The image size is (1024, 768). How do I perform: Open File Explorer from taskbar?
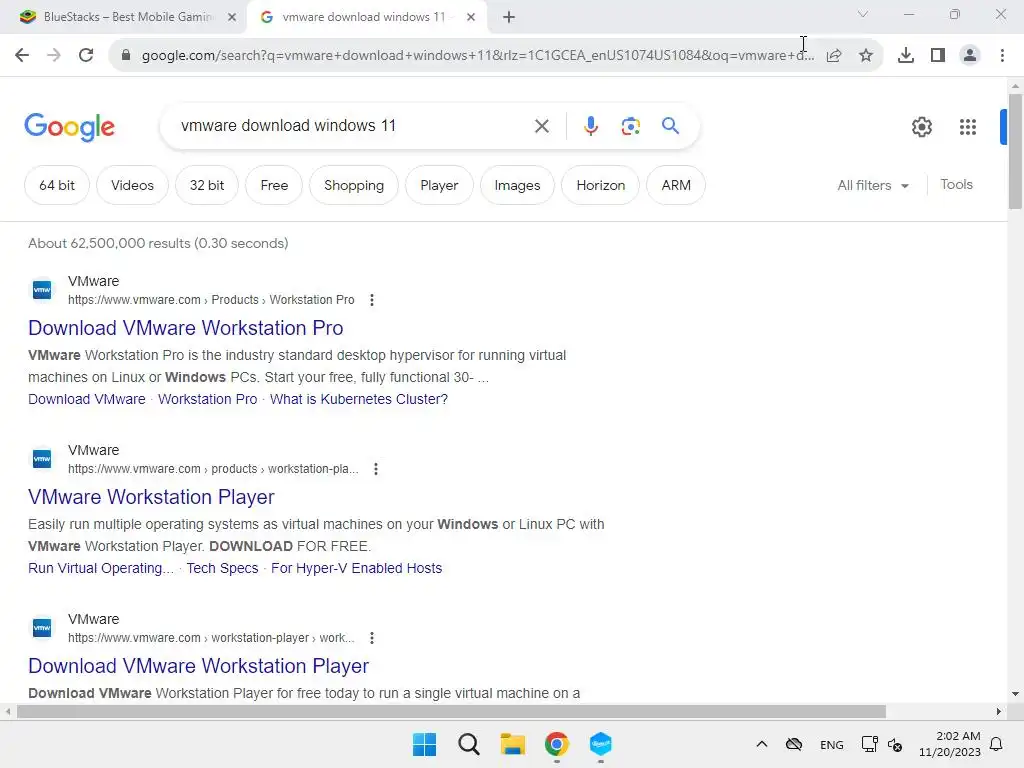513,744
